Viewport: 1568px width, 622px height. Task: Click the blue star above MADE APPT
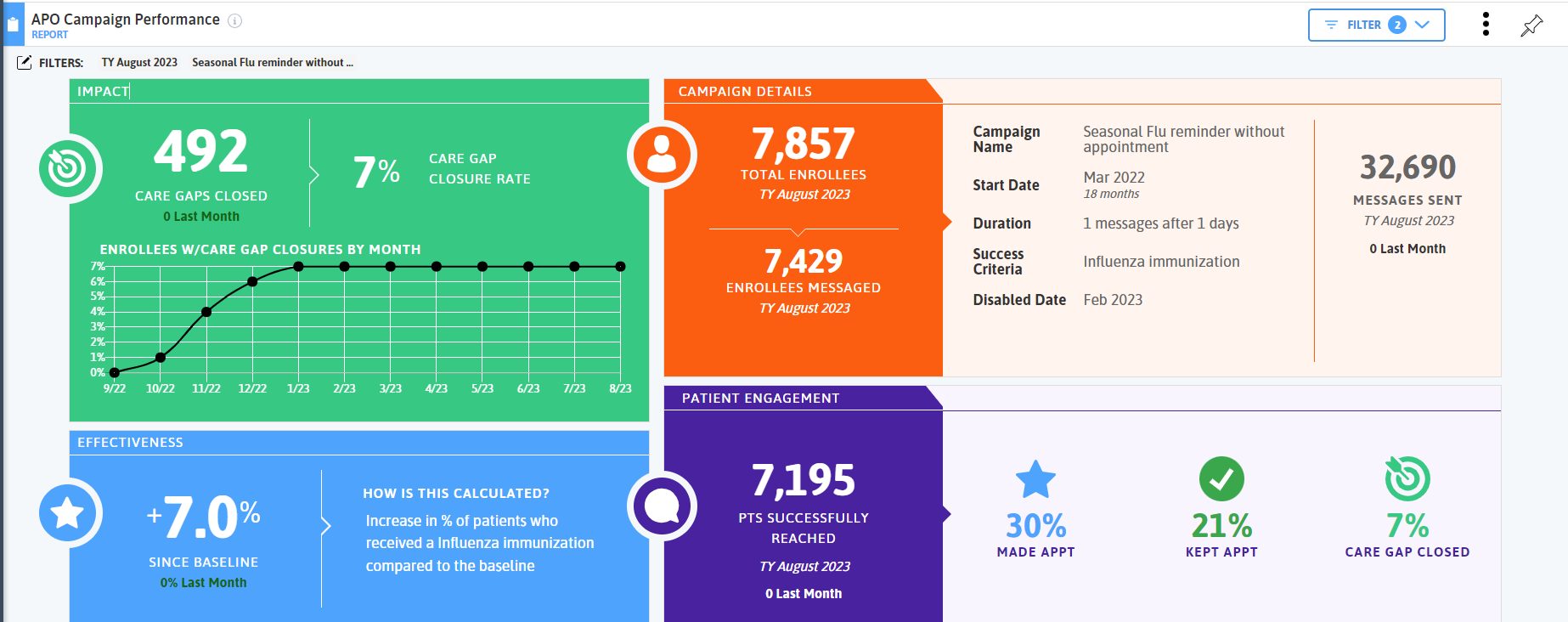tap(1035, 479)
